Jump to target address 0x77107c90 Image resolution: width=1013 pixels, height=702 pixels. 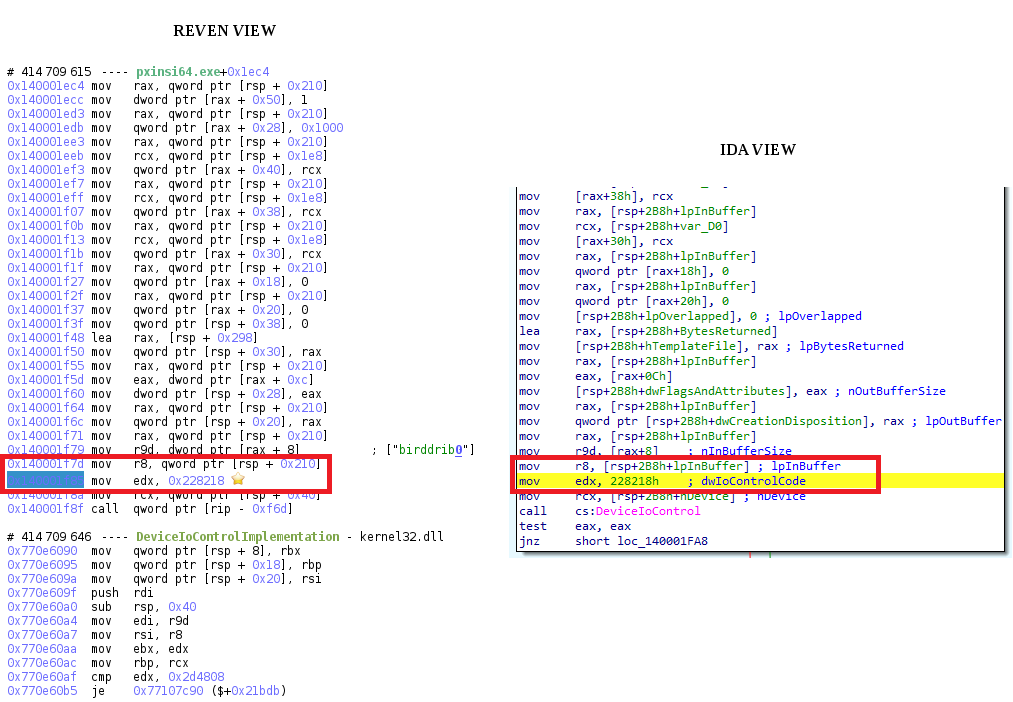[170, 690]
